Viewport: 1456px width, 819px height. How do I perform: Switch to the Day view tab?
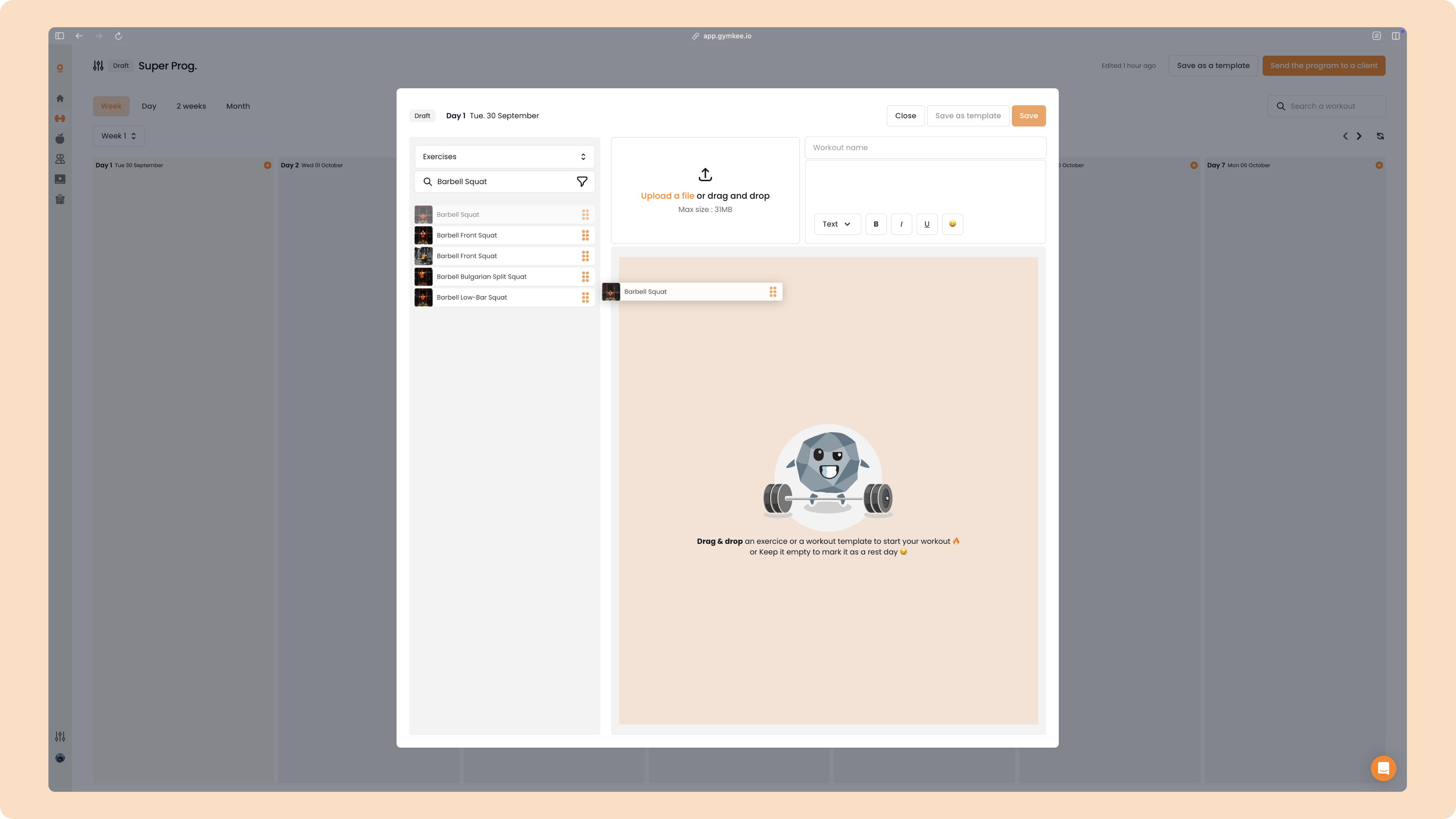149,106
